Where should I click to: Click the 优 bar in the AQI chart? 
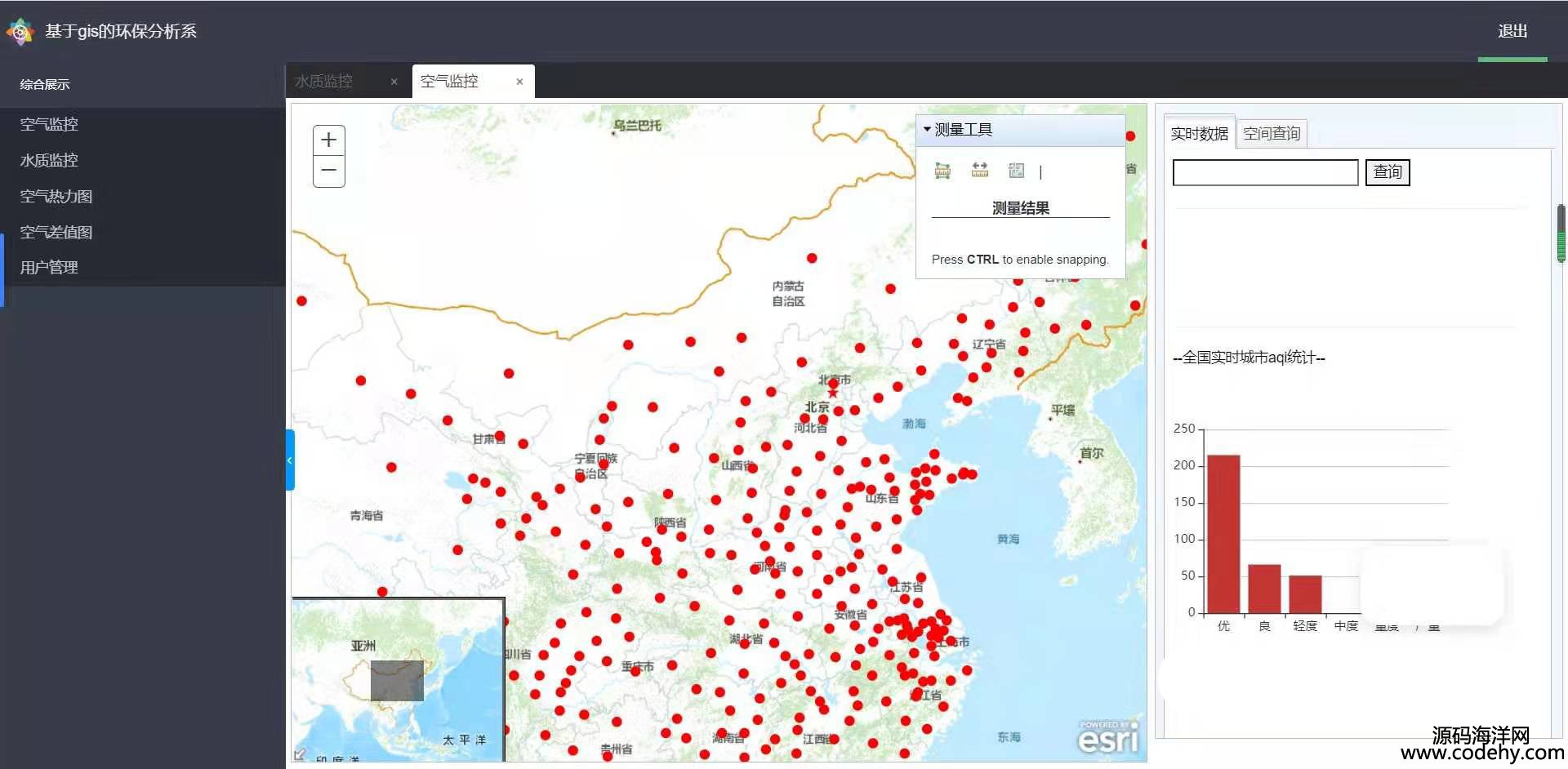[1223, 534]
